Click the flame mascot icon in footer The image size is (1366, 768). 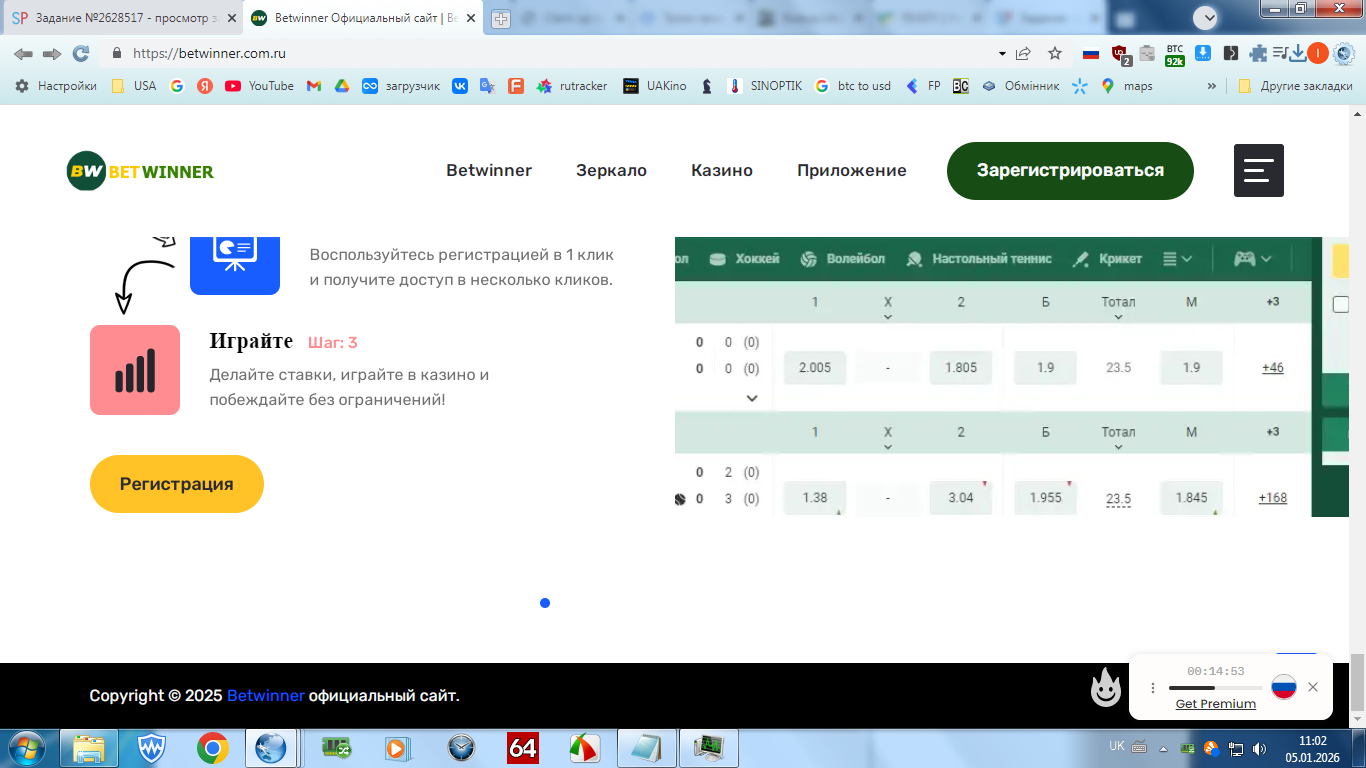(x=1106, y=687)
